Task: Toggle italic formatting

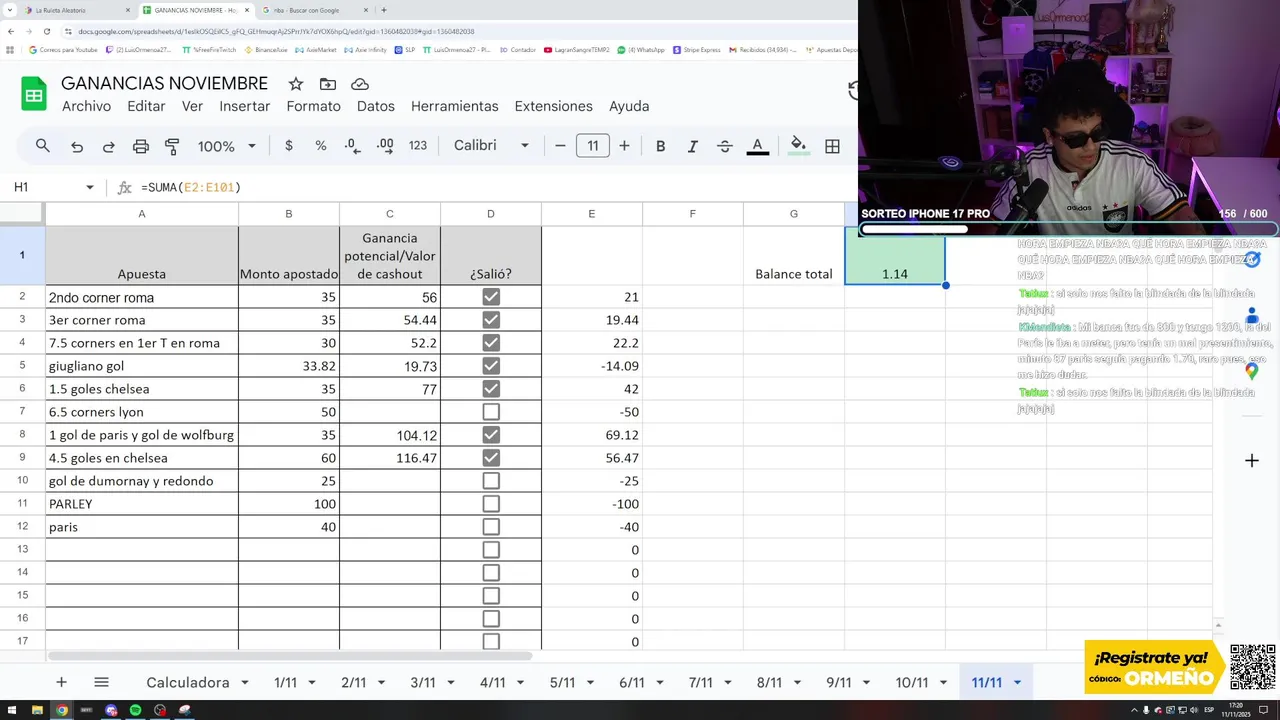Action: pyautogui.click(x=692, y=146)
